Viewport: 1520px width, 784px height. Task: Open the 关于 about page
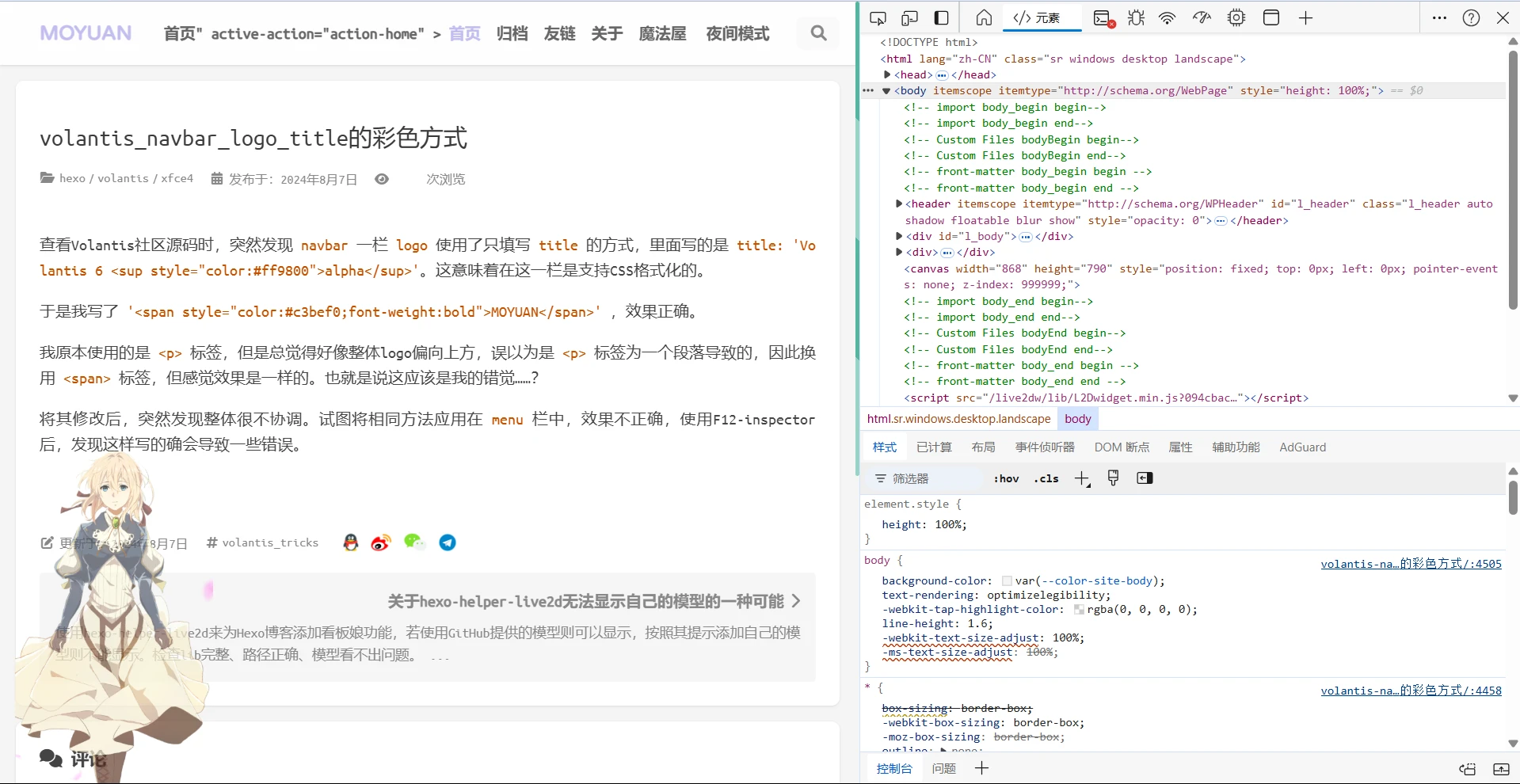tap(607, 33)
